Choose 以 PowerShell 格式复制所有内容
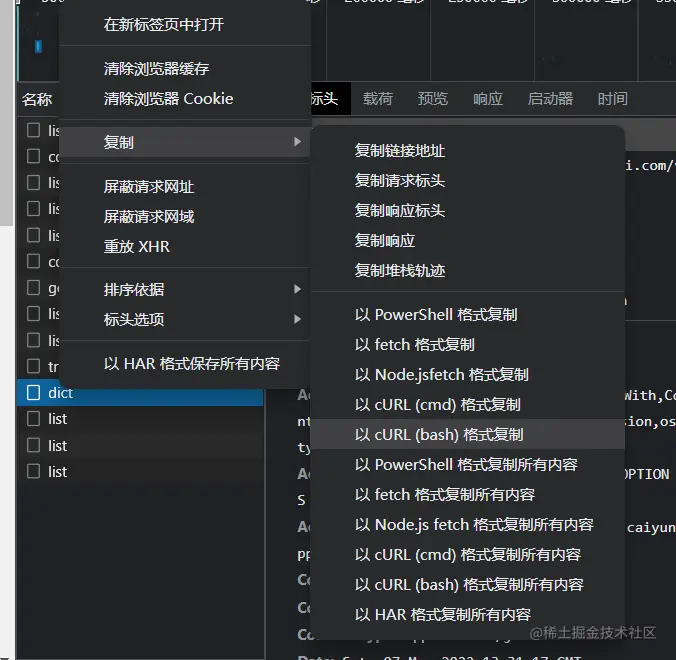This screenshot has width=676, height=660. pyautogui.click(x=468, y=465)
